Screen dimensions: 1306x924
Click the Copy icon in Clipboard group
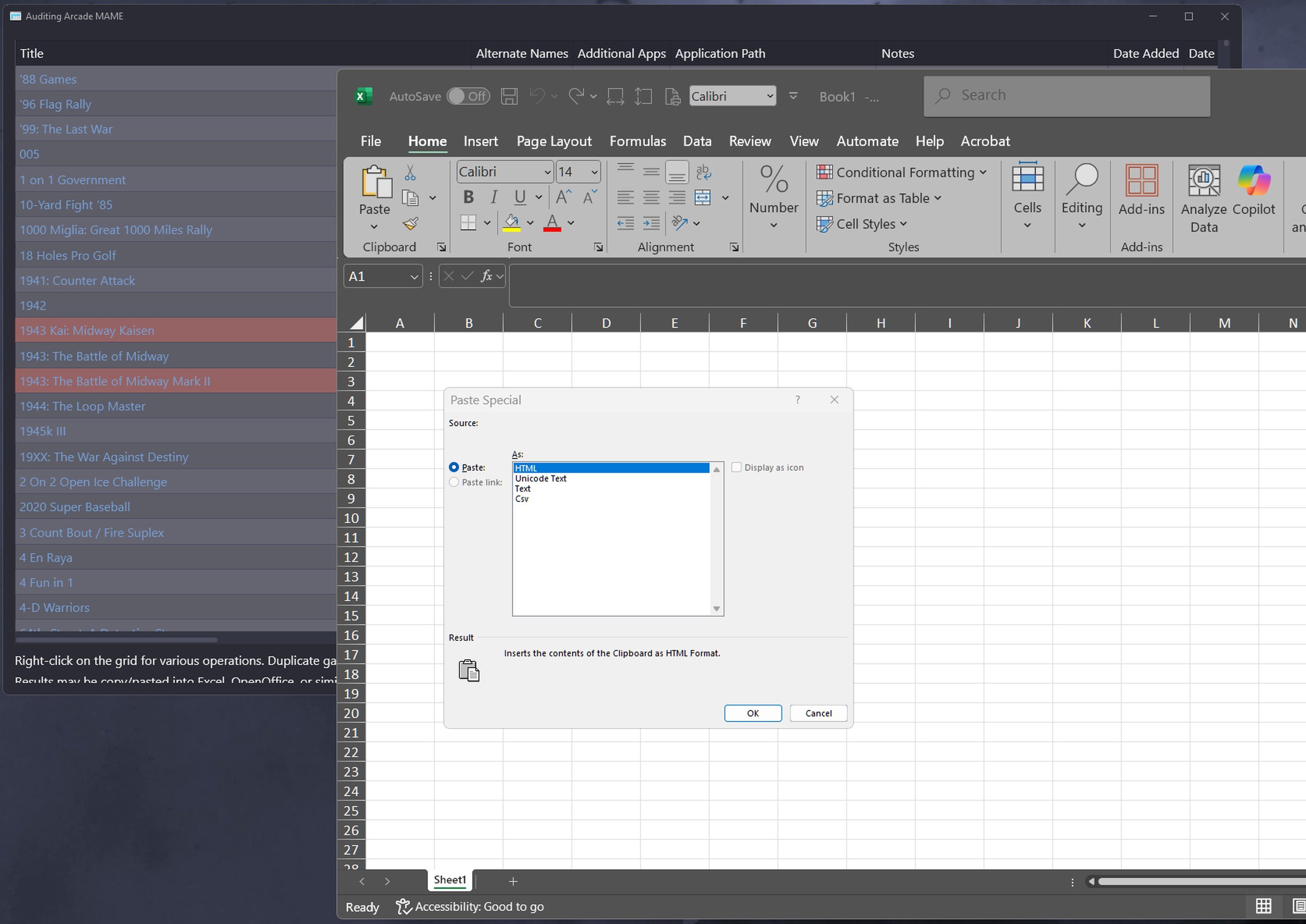pos(410,198)
